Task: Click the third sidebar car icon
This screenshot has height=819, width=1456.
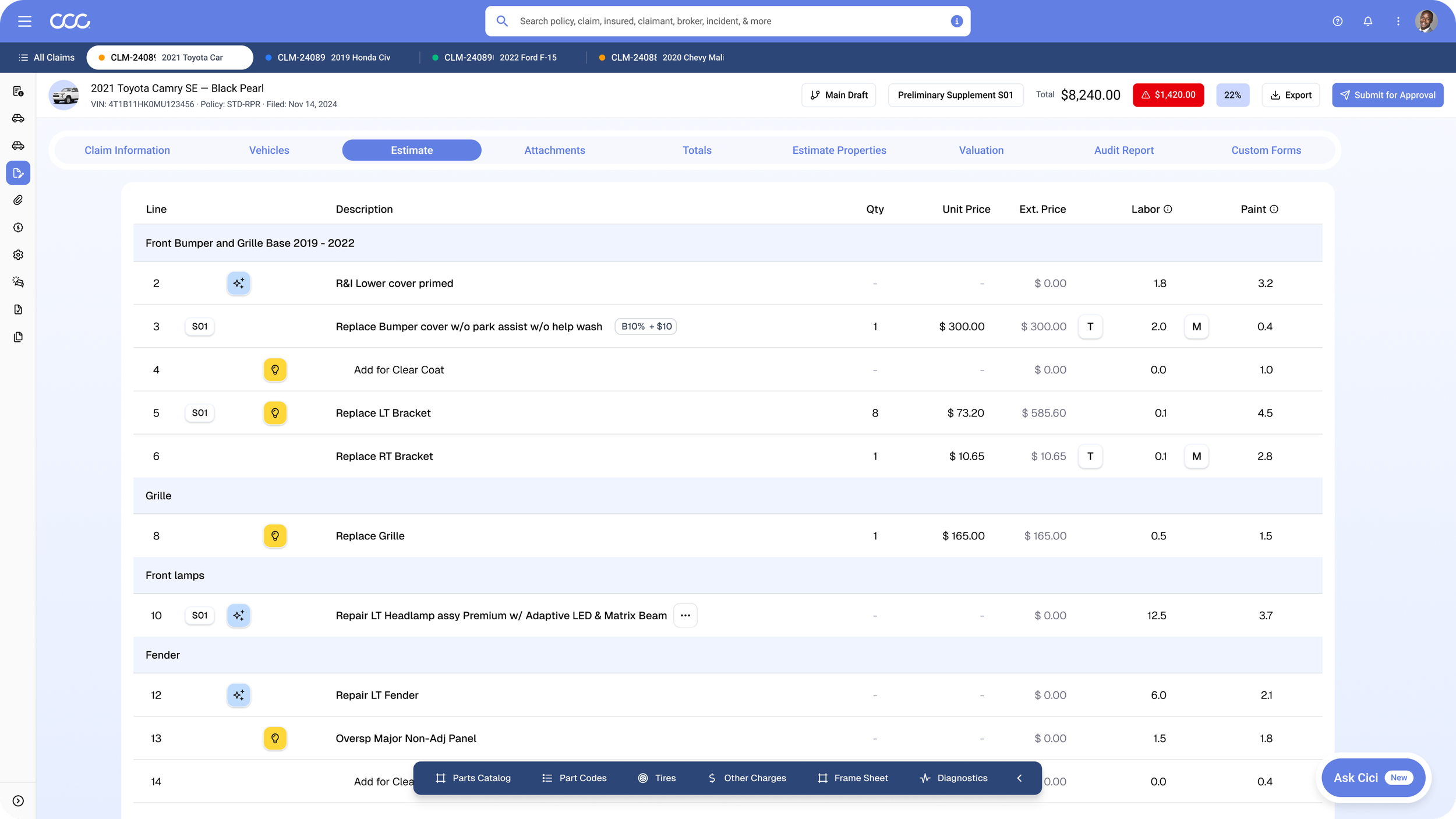Action: point(18,146)
